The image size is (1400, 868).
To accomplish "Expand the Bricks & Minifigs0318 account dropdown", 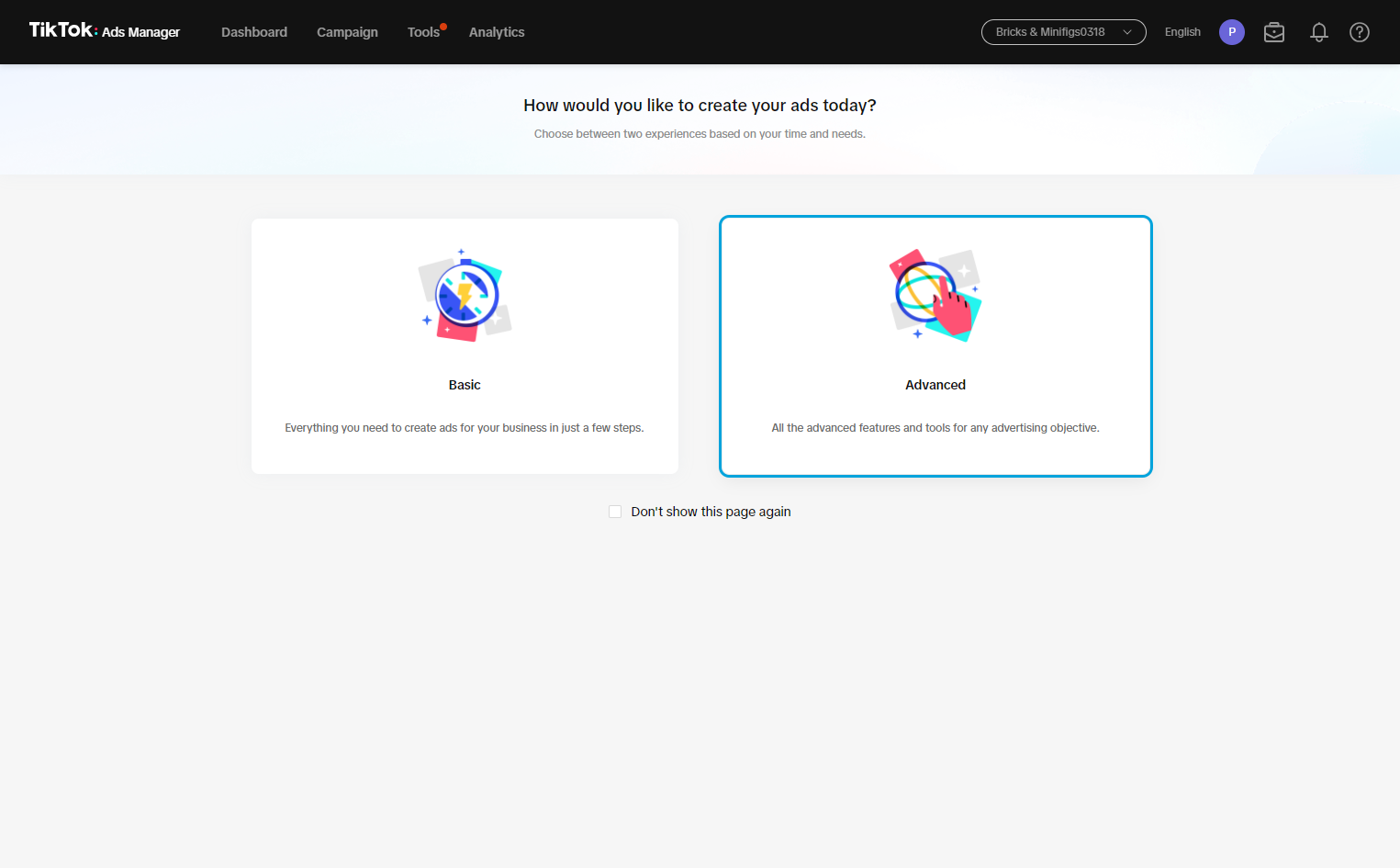I will coord(1063,32).
